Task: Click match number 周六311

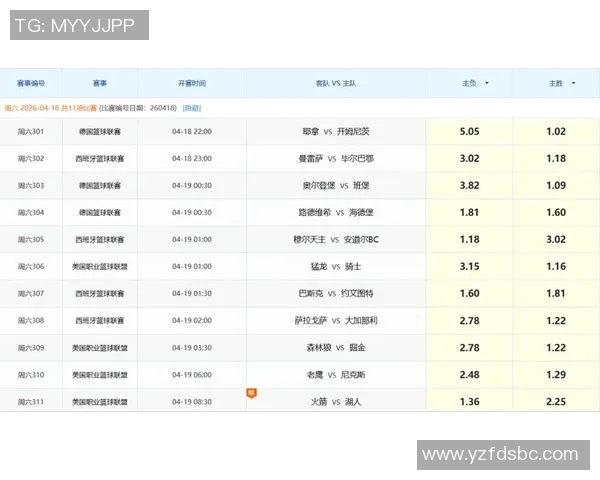Action: pyautogui.click(x=31, y=402)
